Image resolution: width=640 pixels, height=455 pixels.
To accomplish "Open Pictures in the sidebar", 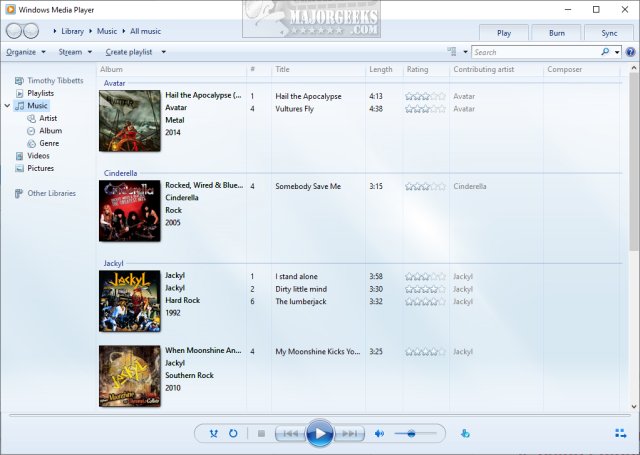I will (34, 168).
